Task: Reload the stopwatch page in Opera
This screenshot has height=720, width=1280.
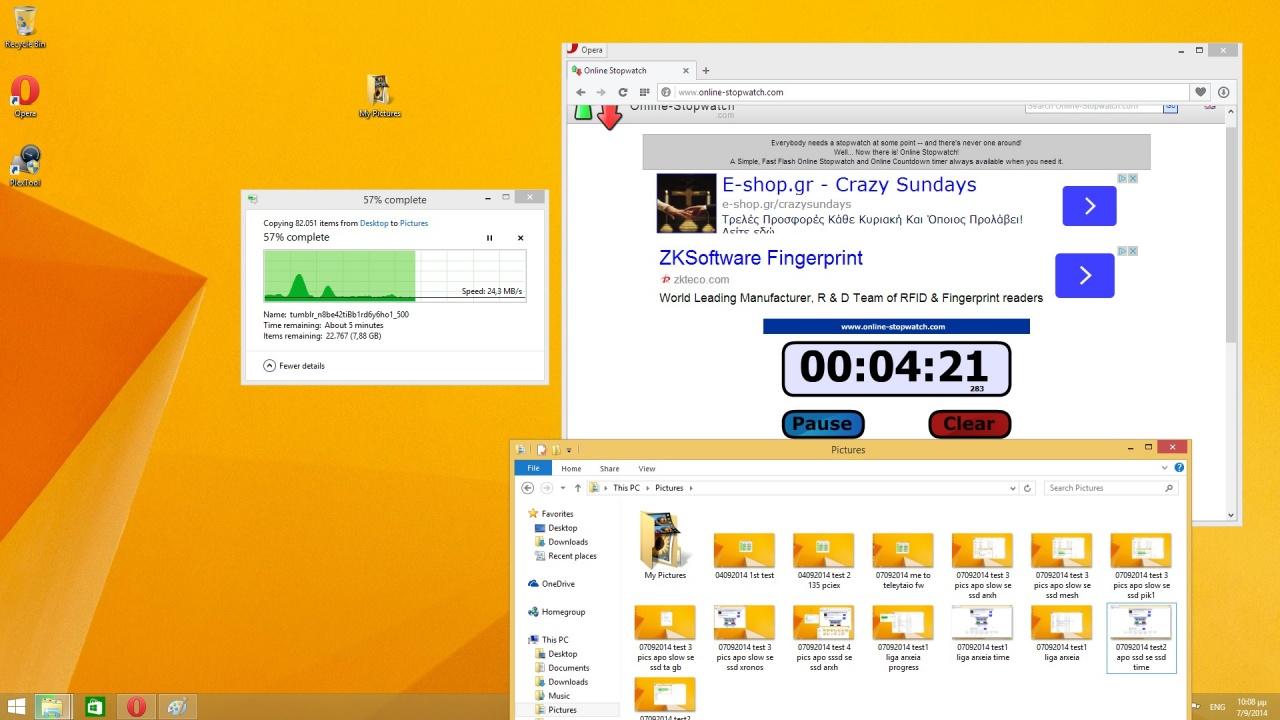Action: [623, 92]
